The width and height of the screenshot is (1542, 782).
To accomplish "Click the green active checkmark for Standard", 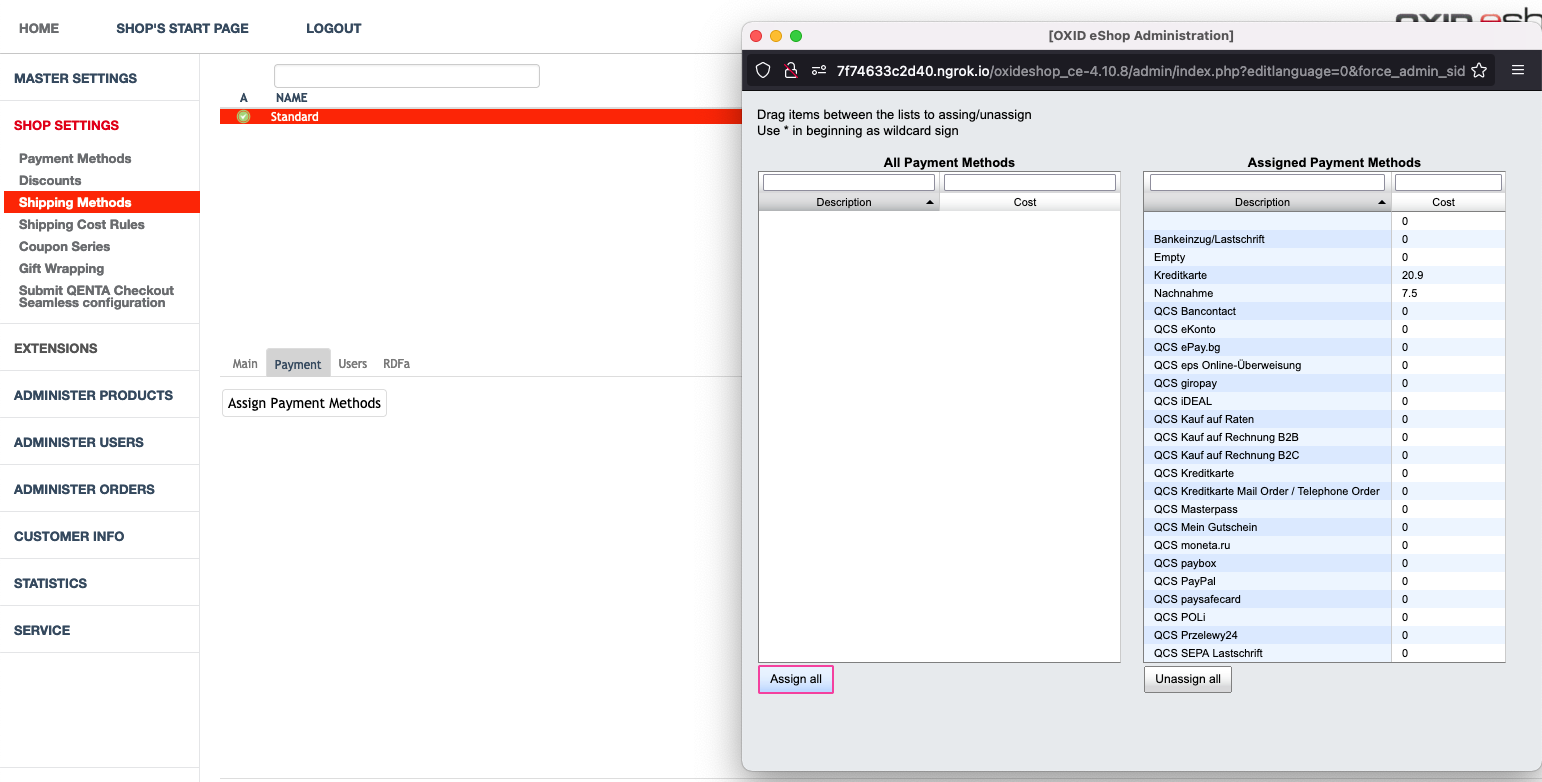I will 243,117.
